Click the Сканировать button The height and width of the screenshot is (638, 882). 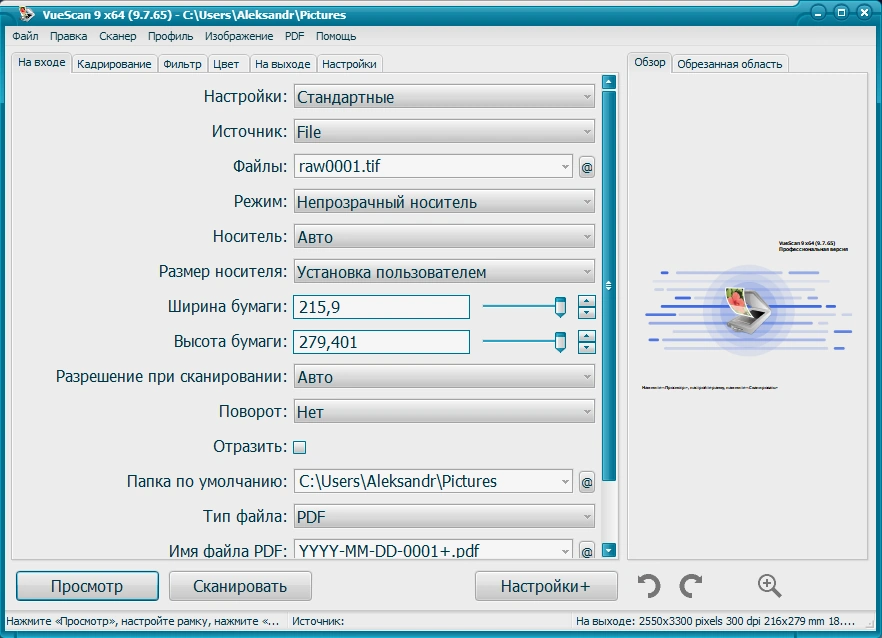(240, 586)
